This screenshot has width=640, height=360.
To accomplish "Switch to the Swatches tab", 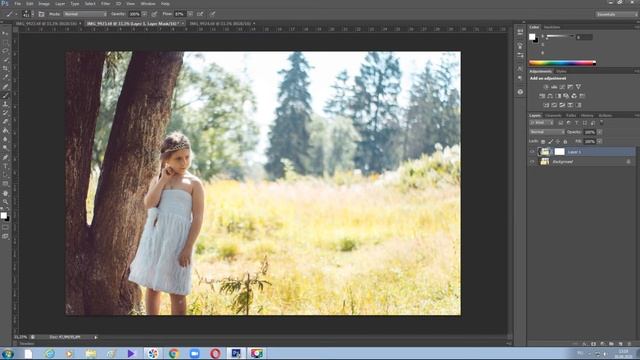I will tap(552, 27).
